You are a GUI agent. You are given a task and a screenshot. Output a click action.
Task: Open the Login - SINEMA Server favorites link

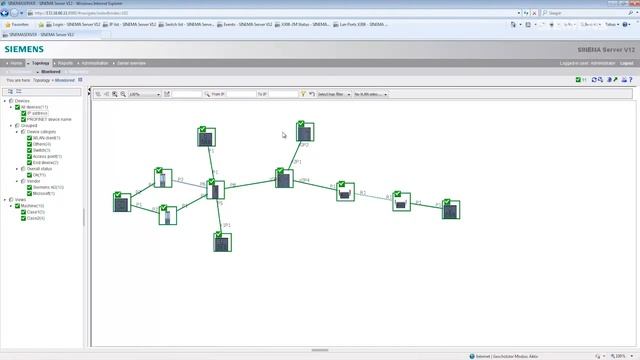(73, 24)
